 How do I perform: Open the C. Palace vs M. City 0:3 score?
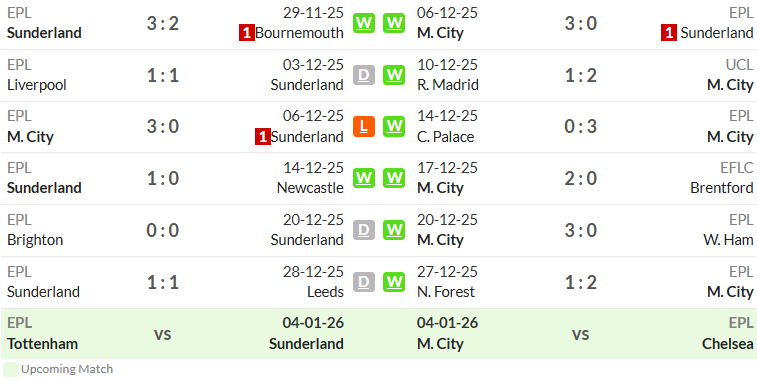click(x=581, y=127)
